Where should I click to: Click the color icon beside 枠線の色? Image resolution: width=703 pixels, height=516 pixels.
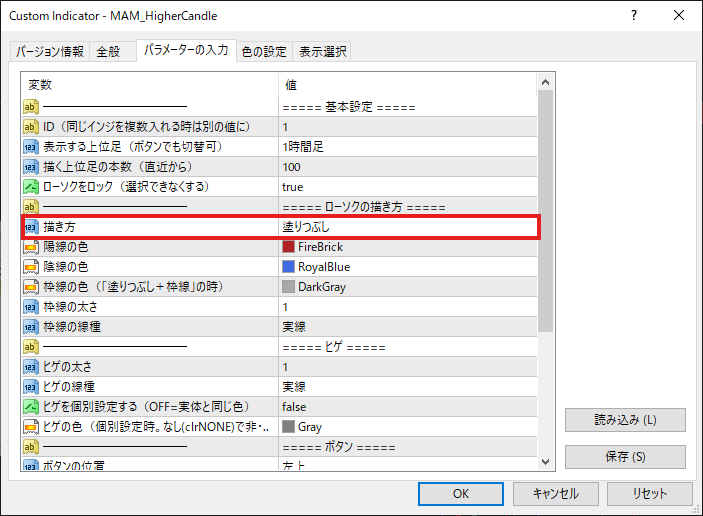(30, 286)
